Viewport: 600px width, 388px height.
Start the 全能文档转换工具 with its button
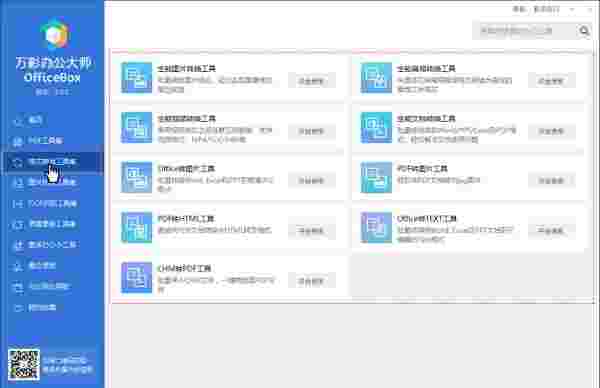tap(551, 131)
